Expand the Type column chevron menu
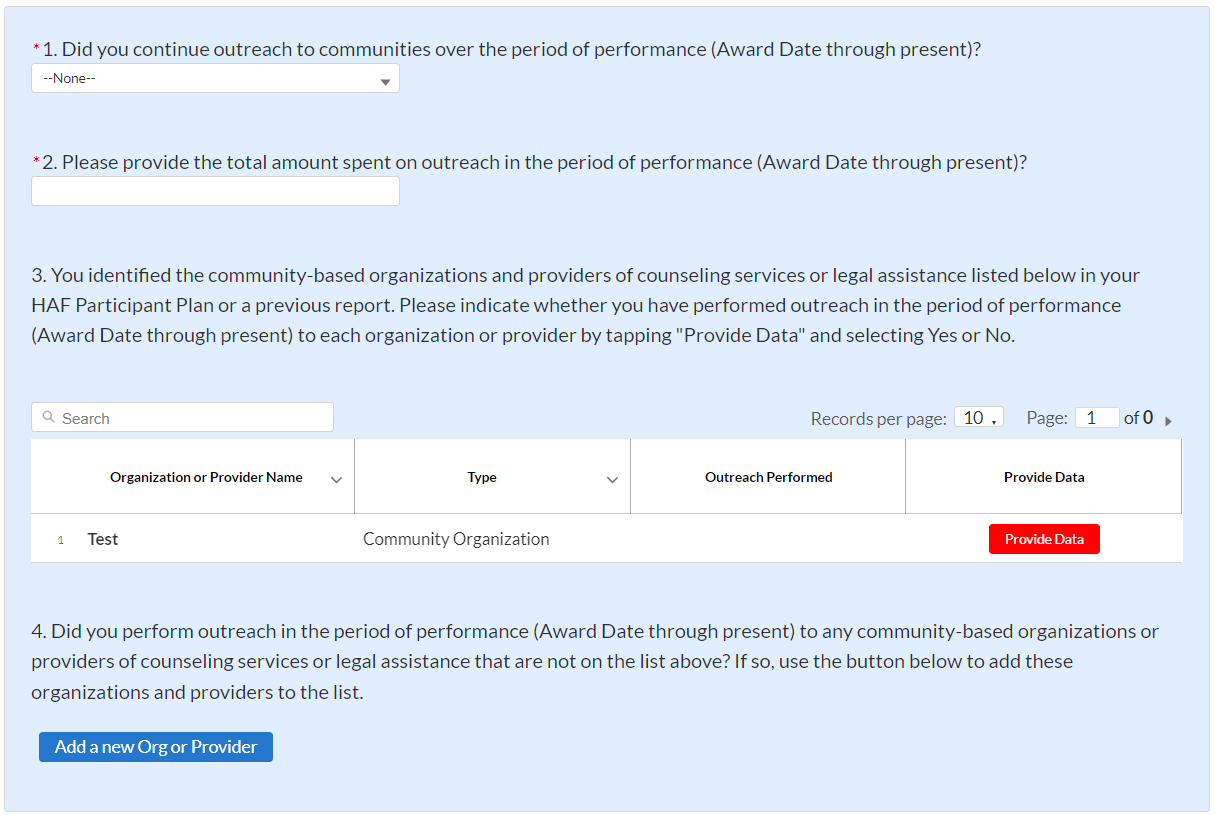This screenshot has width=1216, height=815. click(x=612, y=479)
